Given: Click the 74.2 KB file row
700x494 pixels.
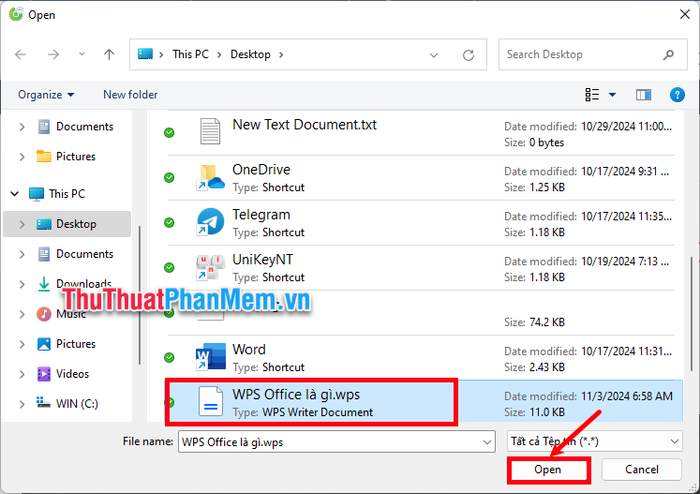Looking at the screenshot, I should tap(420, 313).
